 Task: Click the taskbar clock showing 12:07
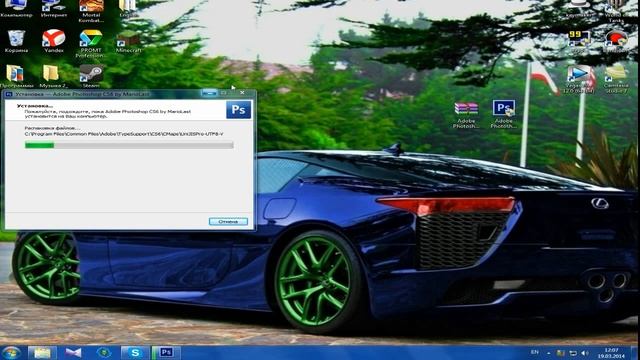coord(611,353)
